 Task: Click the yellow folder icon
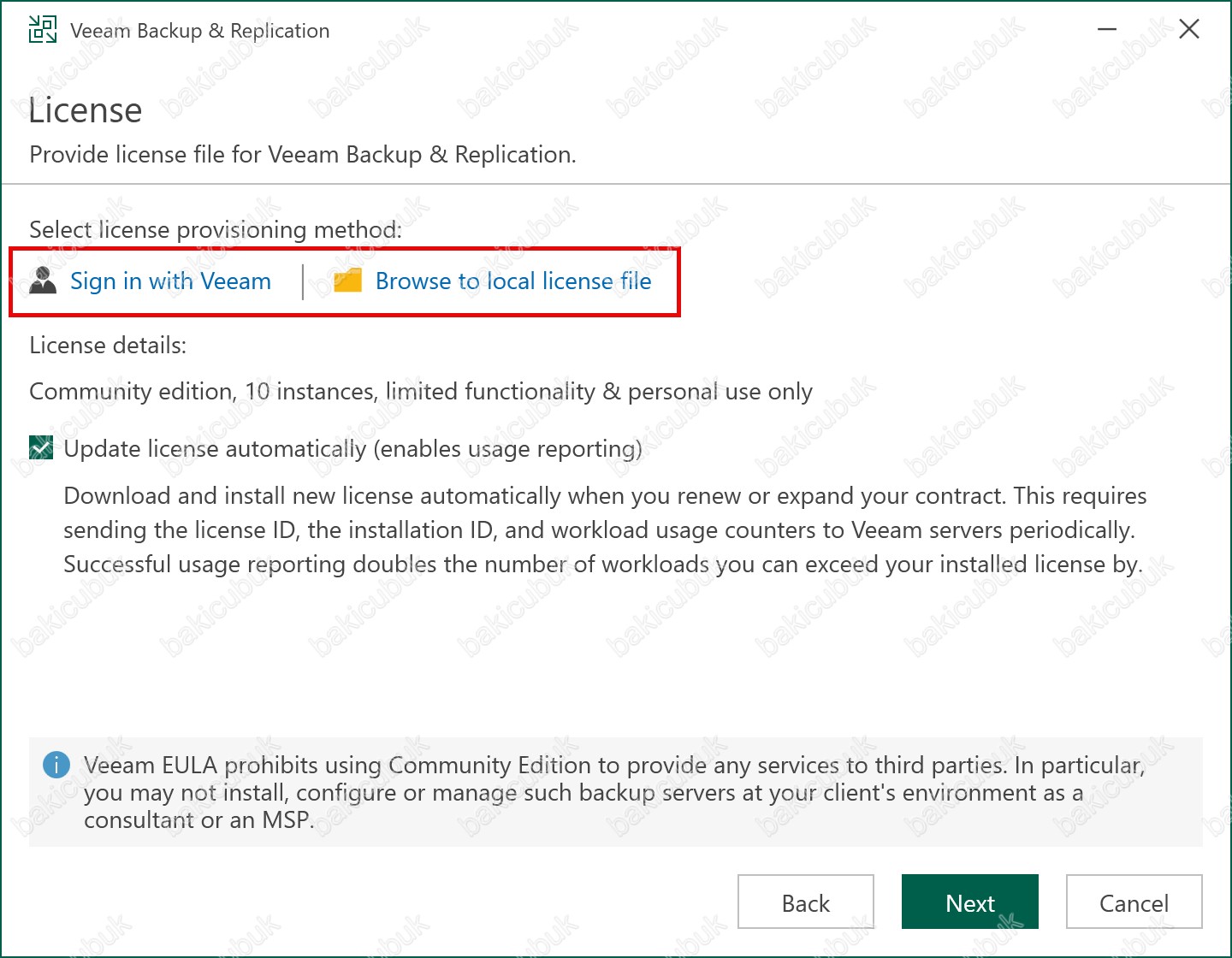click(347, 281)
